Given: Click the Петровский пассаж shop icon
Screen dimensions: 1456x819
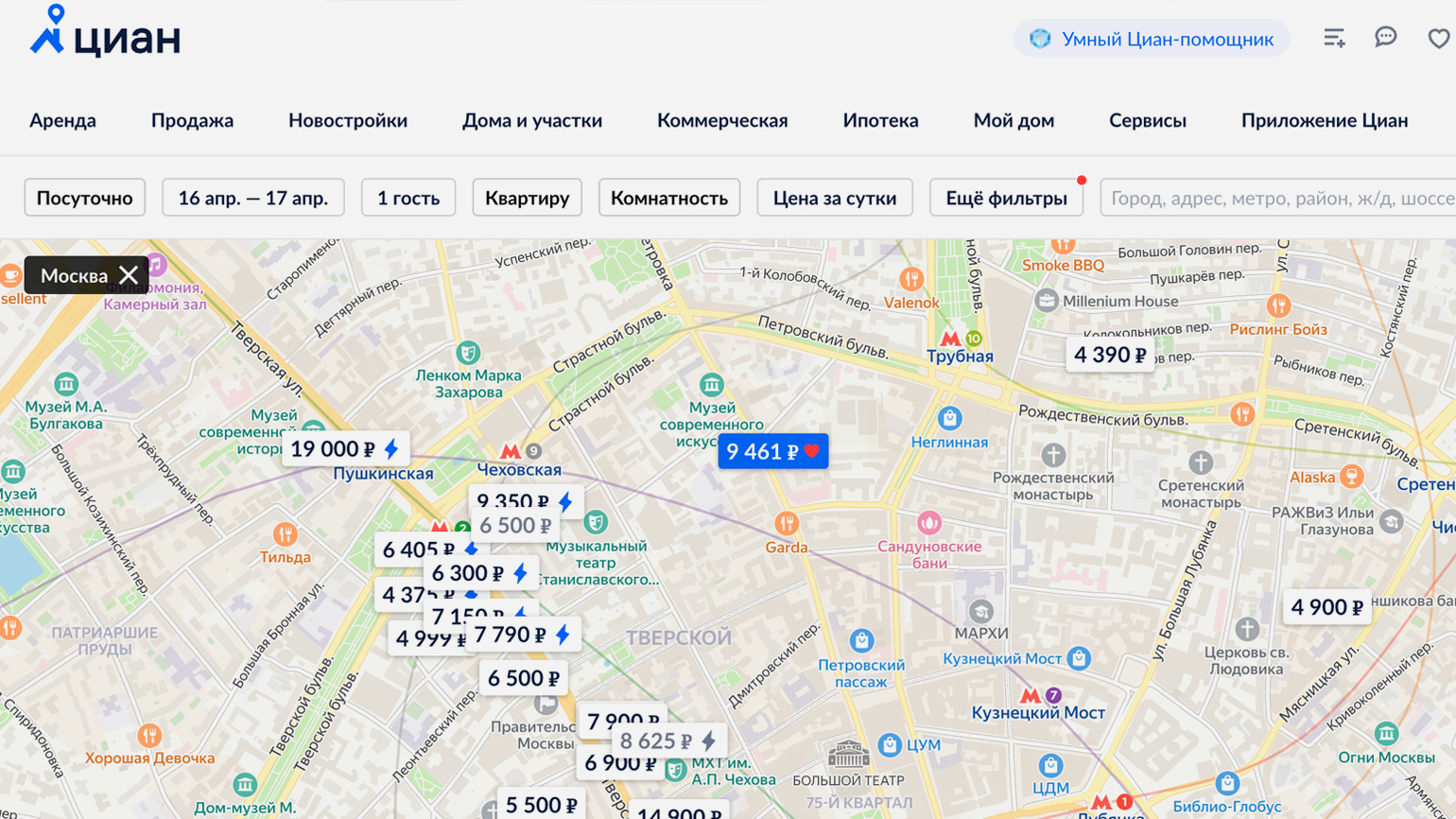Looking at the screenshot, I should point(861,641).
